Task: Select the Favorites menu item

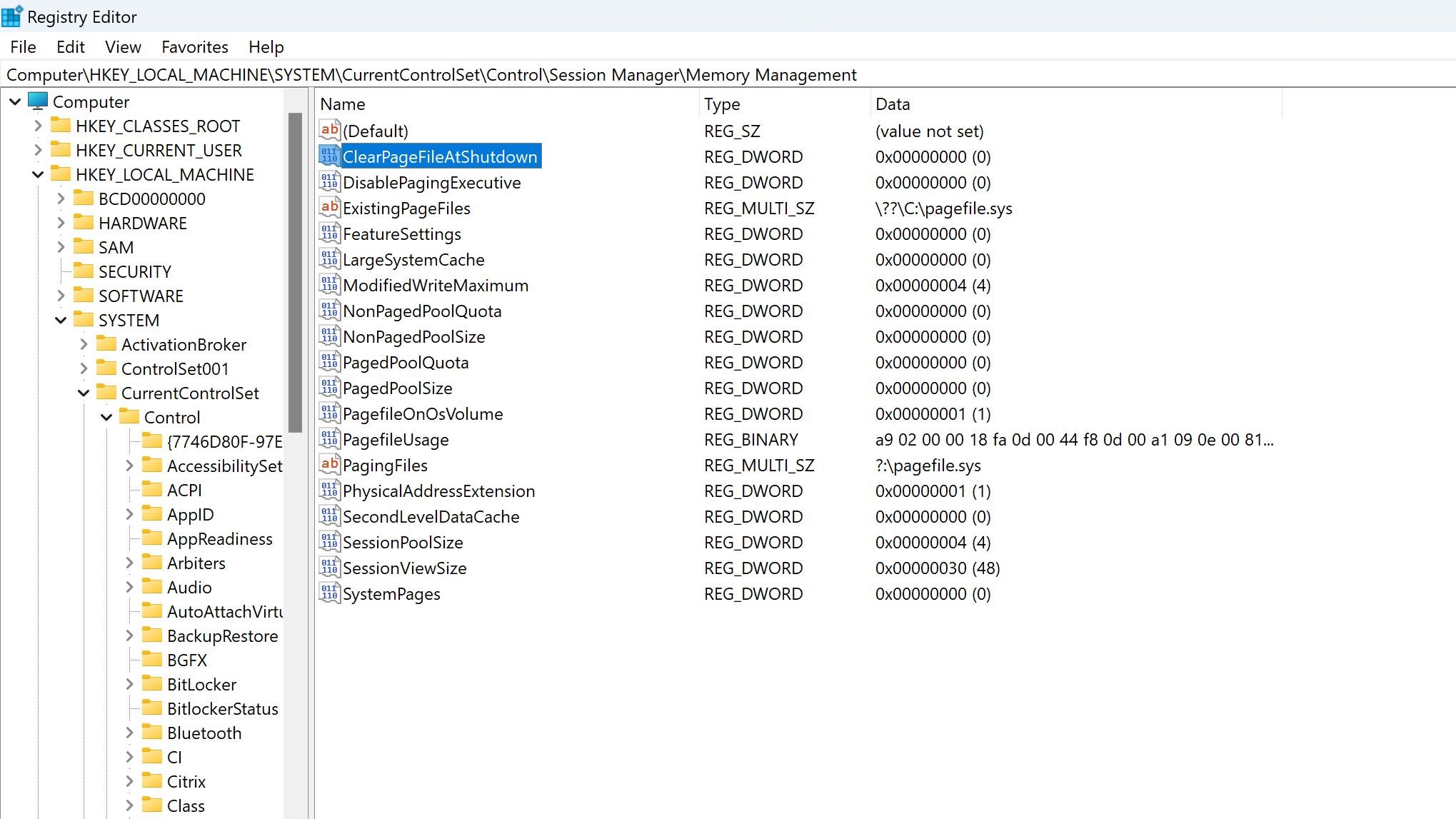Action: 194,46
